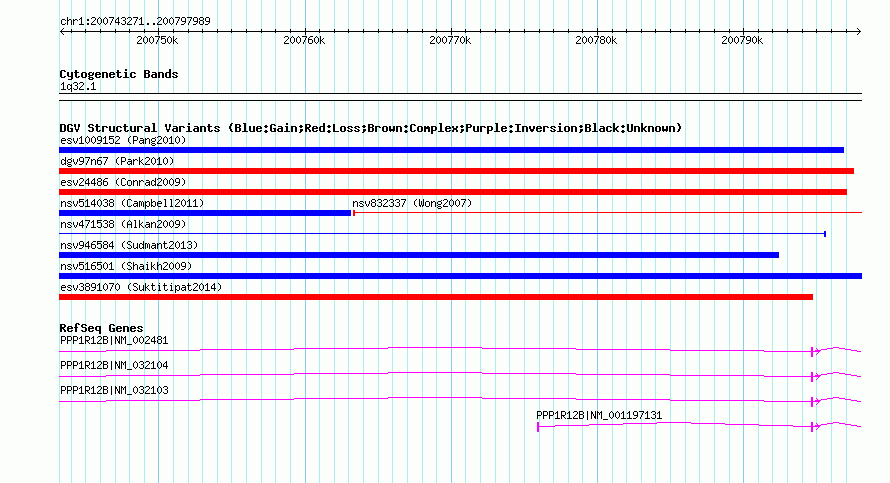Click the PPP1R12B|NM_001197131 gene label

point(599,415)
